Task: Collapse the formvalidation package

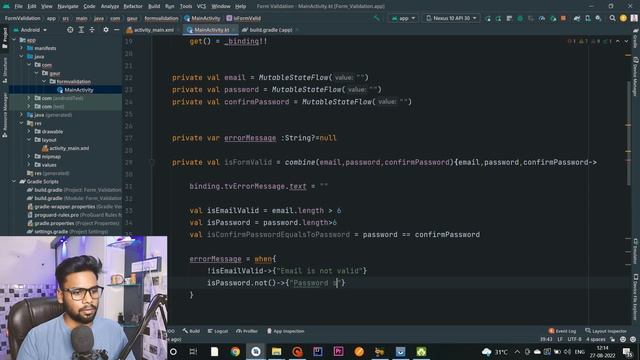Action: point(44,82)
